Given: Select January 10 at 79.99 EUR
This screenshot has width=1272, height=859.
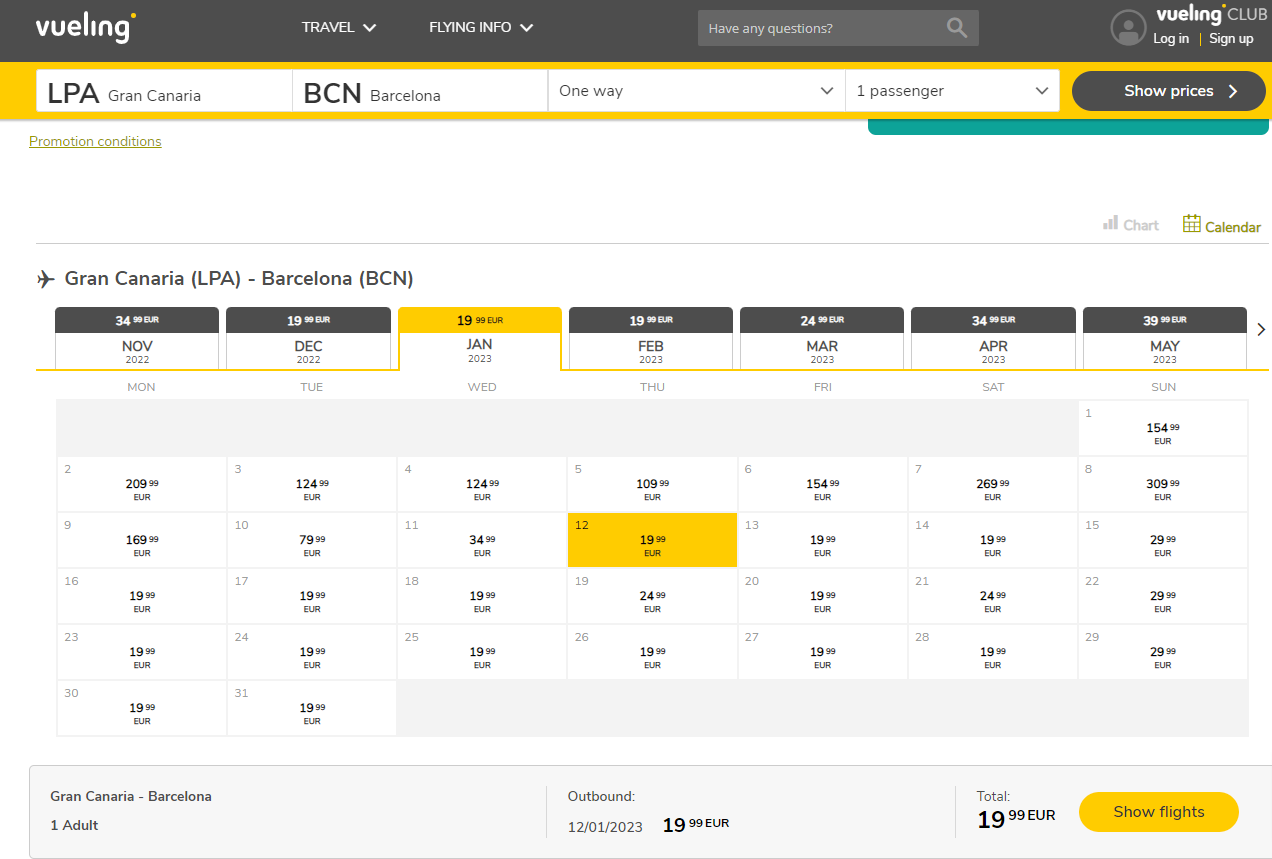Looking at the screenshot, I should coord(312,540).
